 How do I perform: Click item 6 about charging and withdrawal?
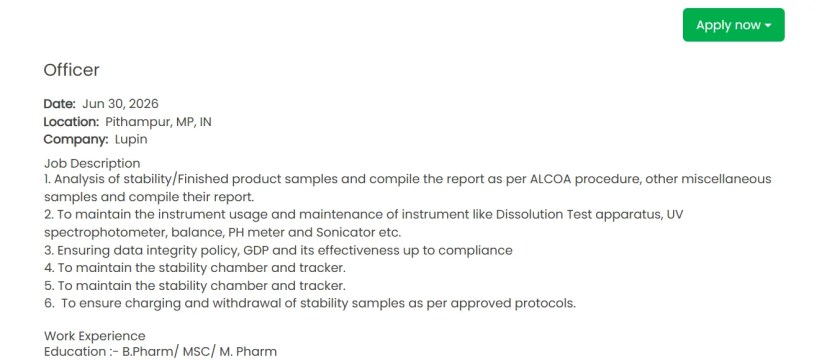point(310,303)
